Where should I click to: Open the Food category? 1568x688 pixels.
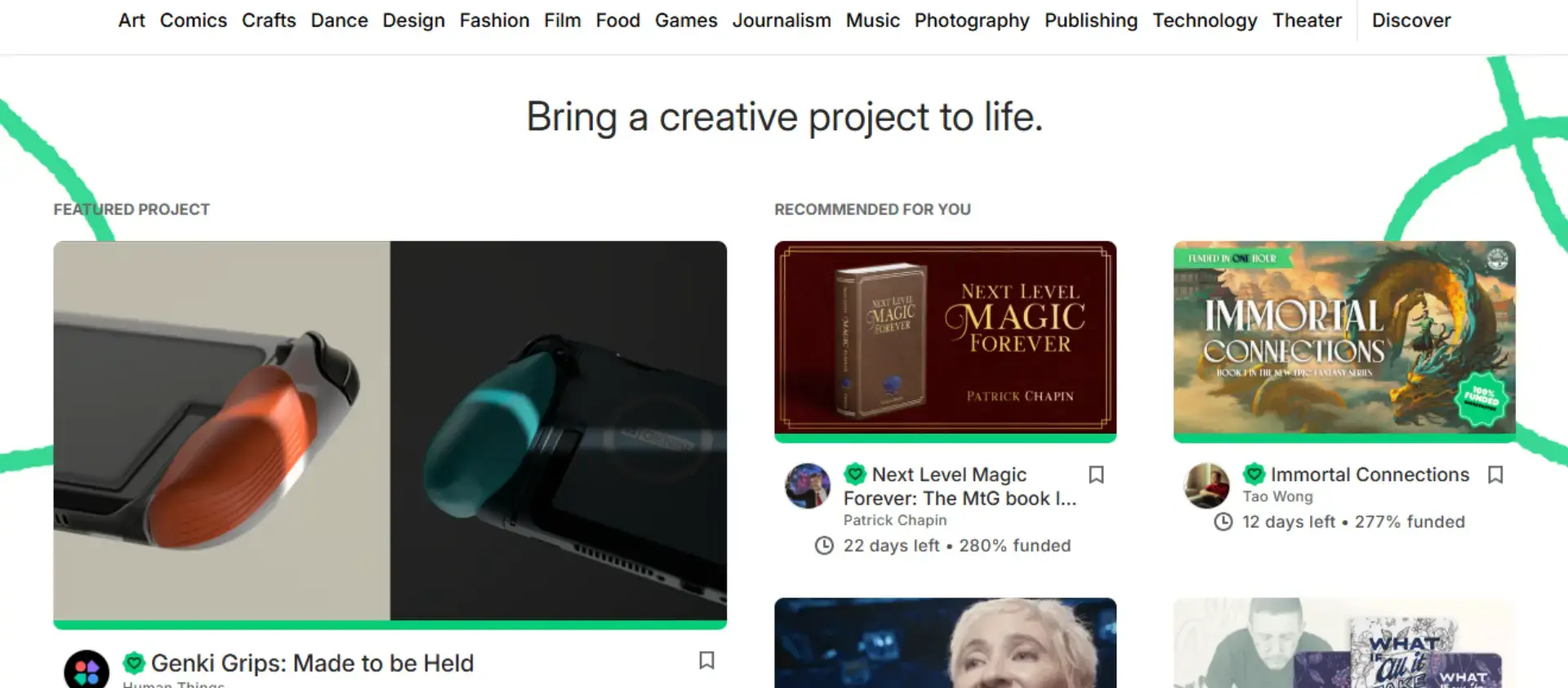click(x=618, y=20)
